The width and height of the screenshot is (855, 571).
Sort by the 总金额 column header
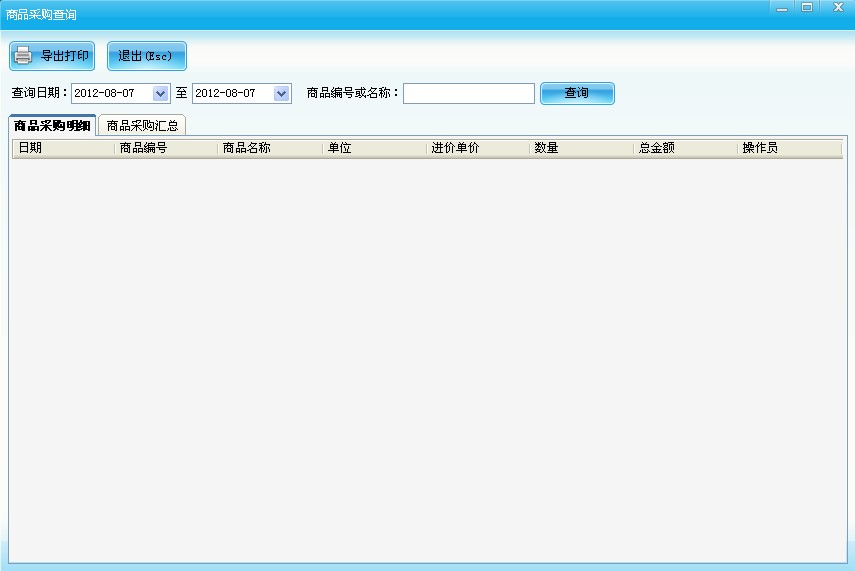[x=686, y=148]
